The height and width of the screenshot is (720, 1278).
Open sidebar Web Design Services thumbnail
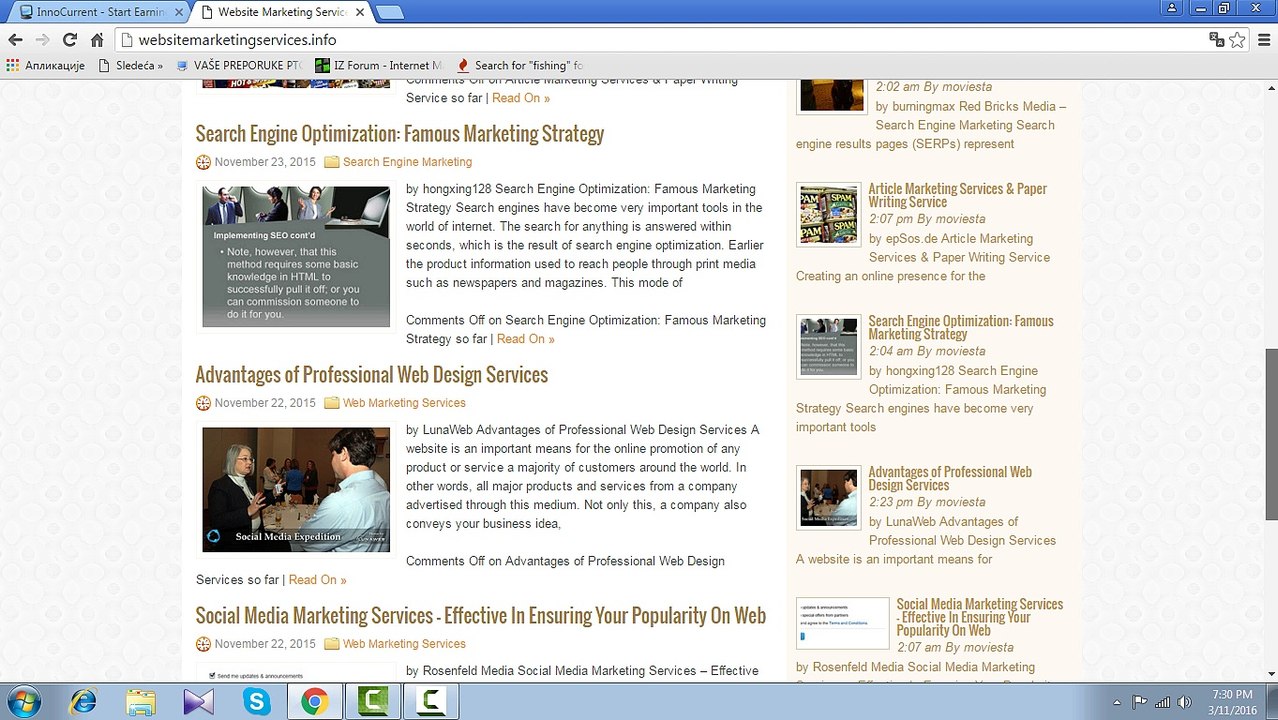(x=829, y=498)
